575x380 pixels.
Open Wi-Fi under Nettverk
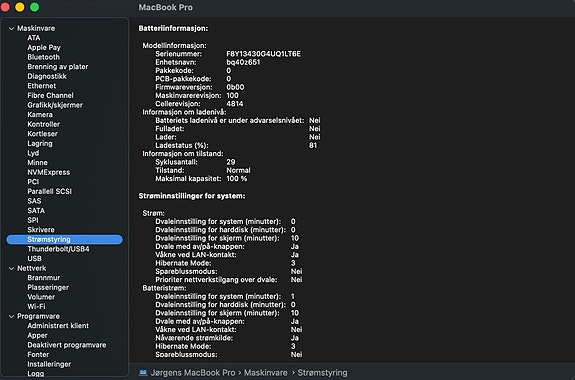(36, 307)
